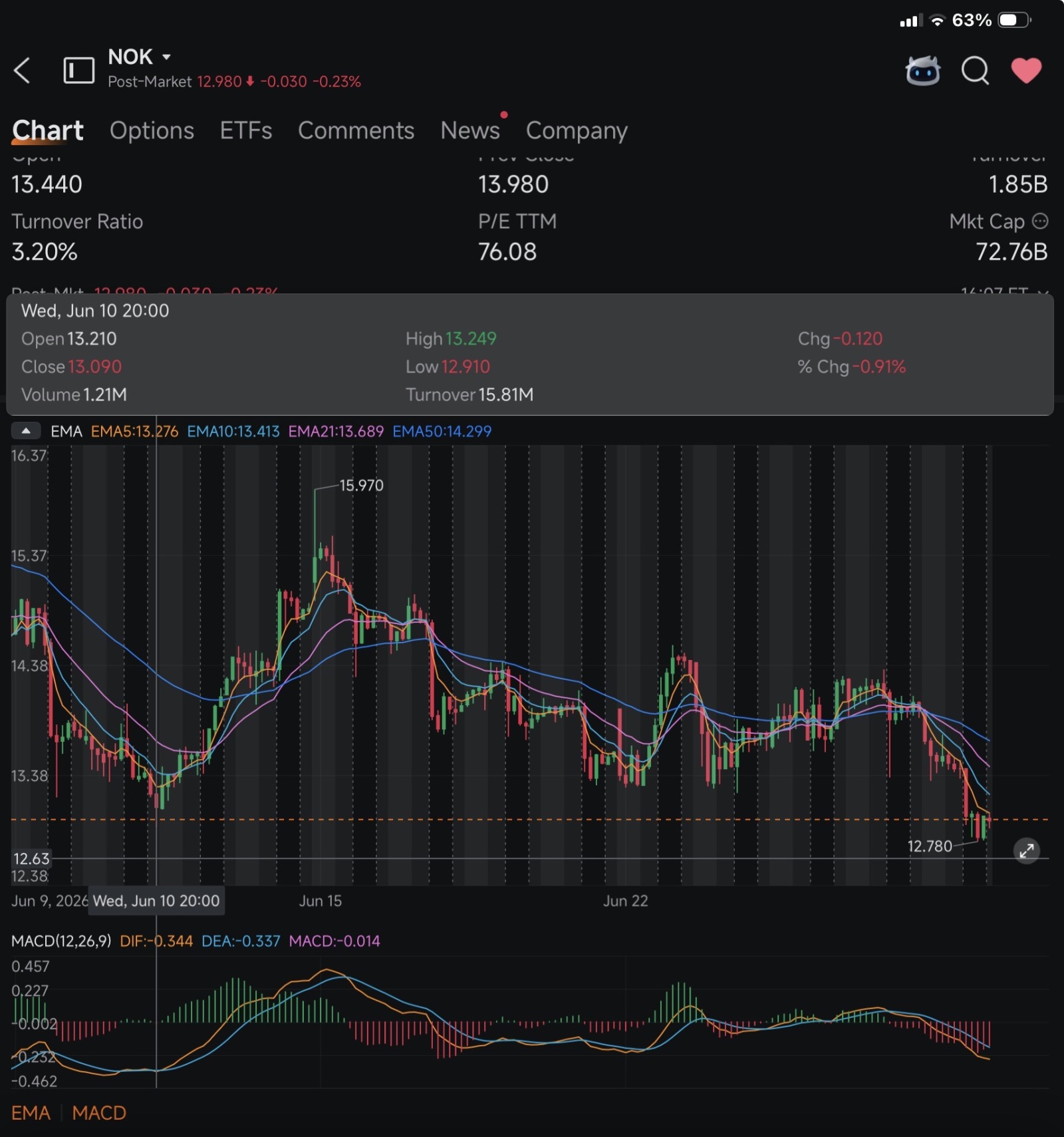
Task: Tap the Mkt Cap info icon
Action: click(x=1040, y=221)
